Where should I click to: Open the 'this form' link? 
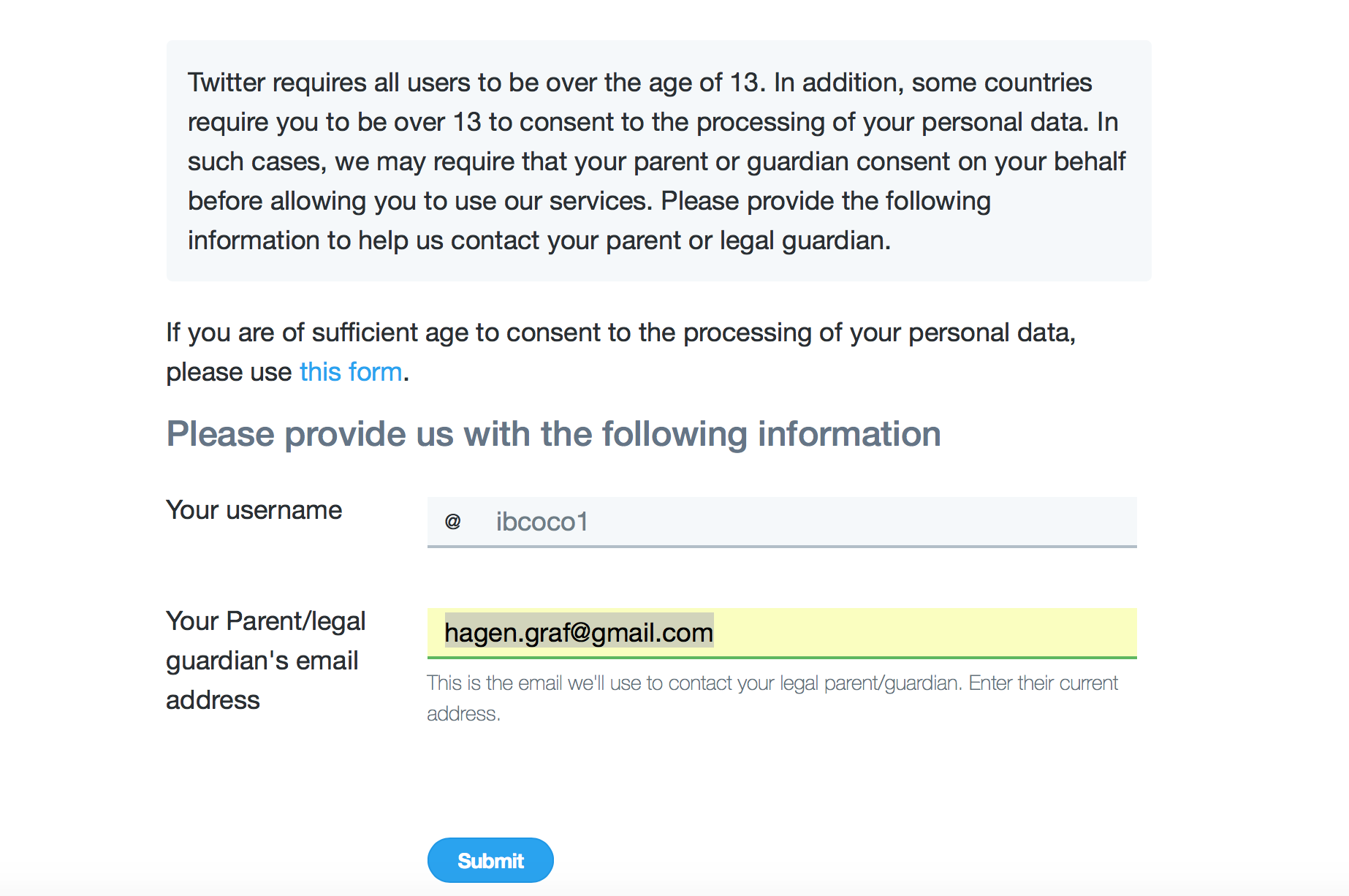tap(351, 372)
